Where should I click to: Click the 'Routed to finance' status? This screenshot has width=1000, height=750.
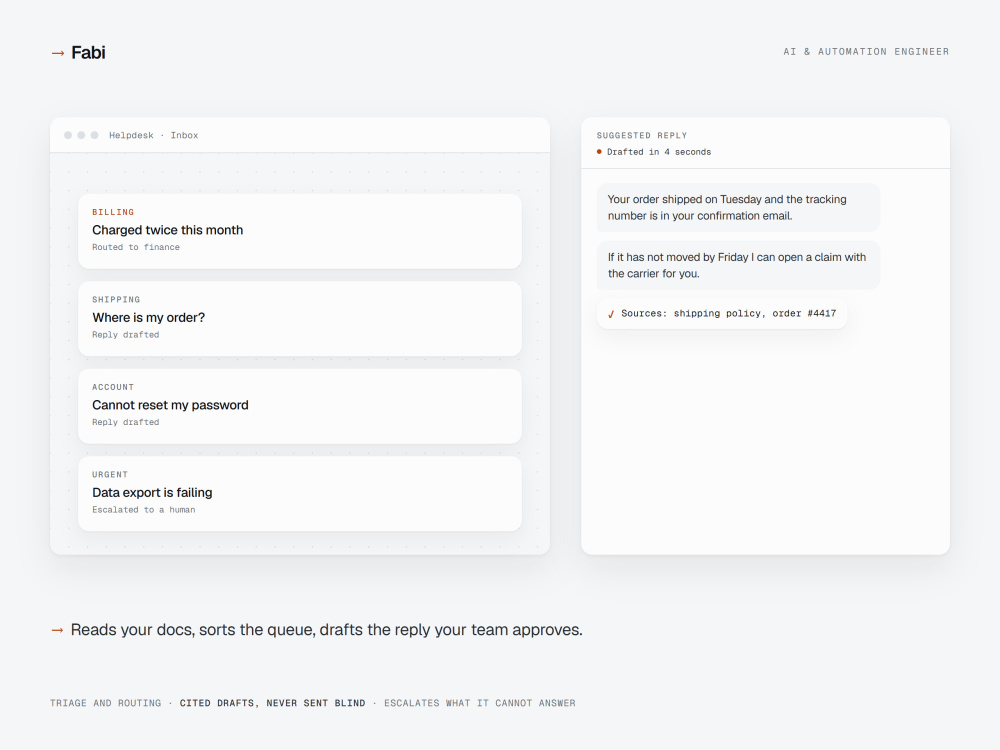click(x=136, y=247)
